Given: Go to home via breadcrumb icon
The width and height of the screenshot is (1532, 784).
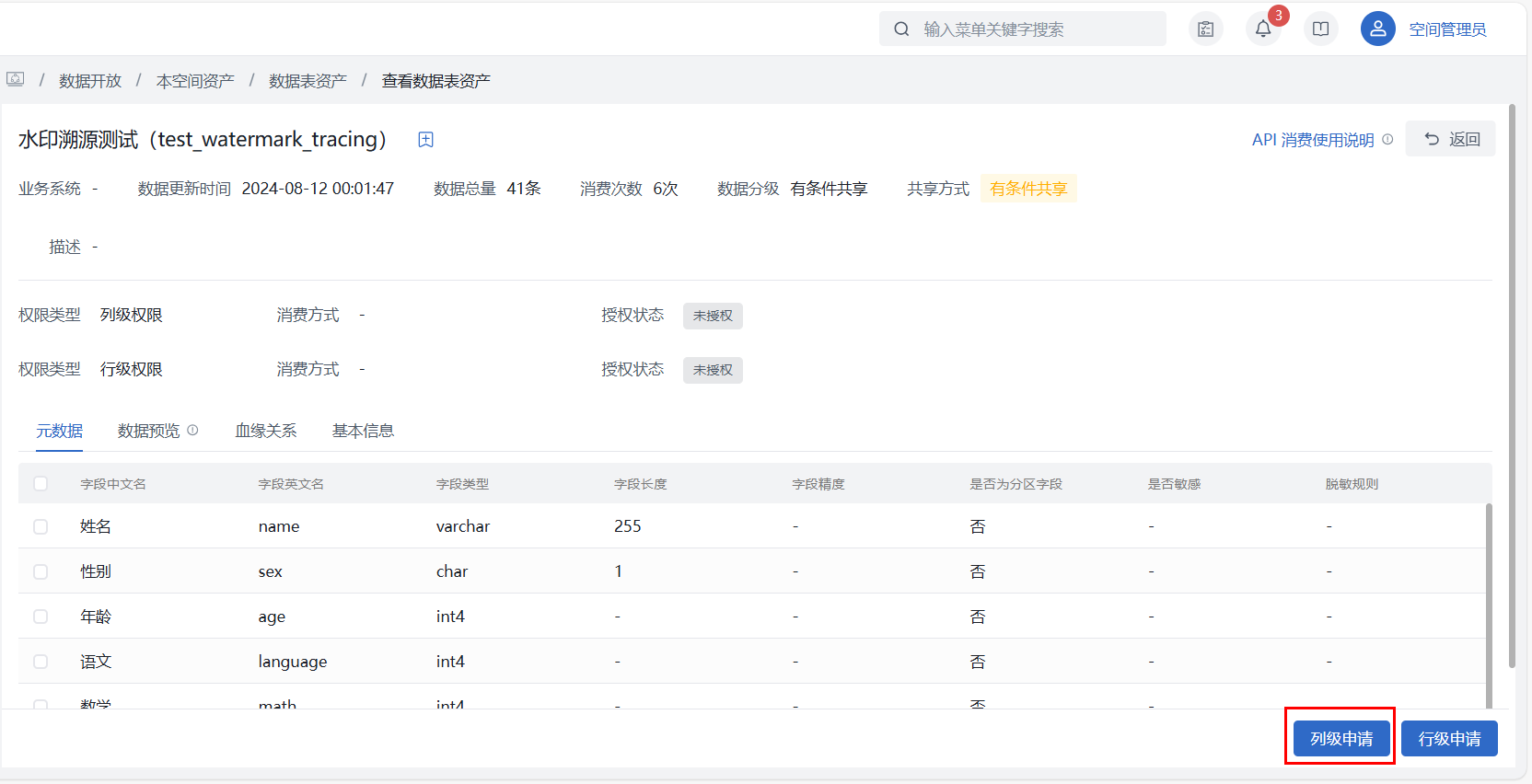Looking at the screenshot, I should (15, 79).
